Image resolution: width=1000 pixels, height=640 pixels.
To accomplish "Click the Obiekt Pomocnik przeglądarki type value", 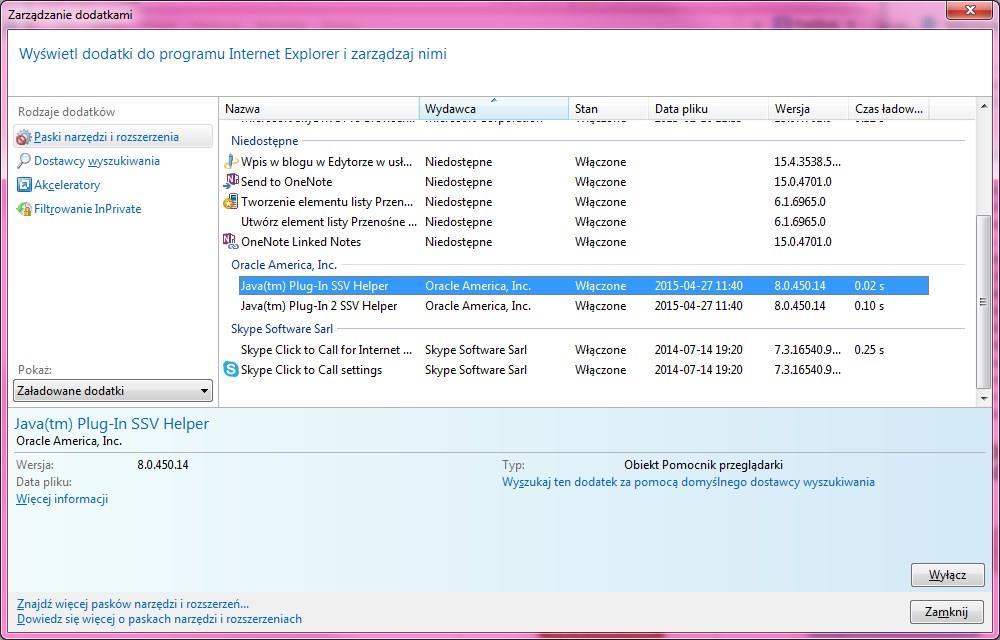I will tap(703, 465).
